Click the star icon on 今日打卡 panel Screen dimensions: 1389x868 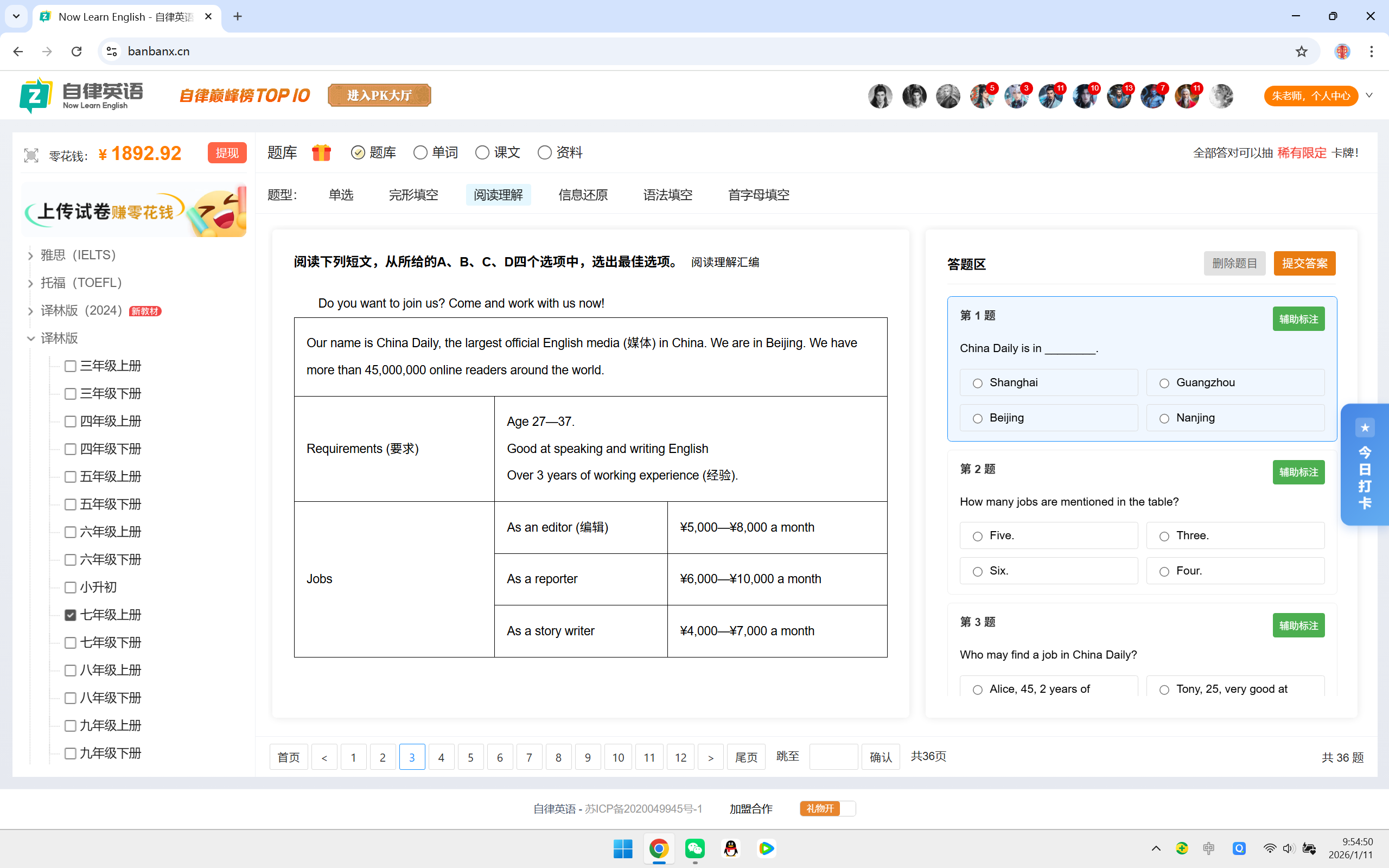click(1365, 427)
